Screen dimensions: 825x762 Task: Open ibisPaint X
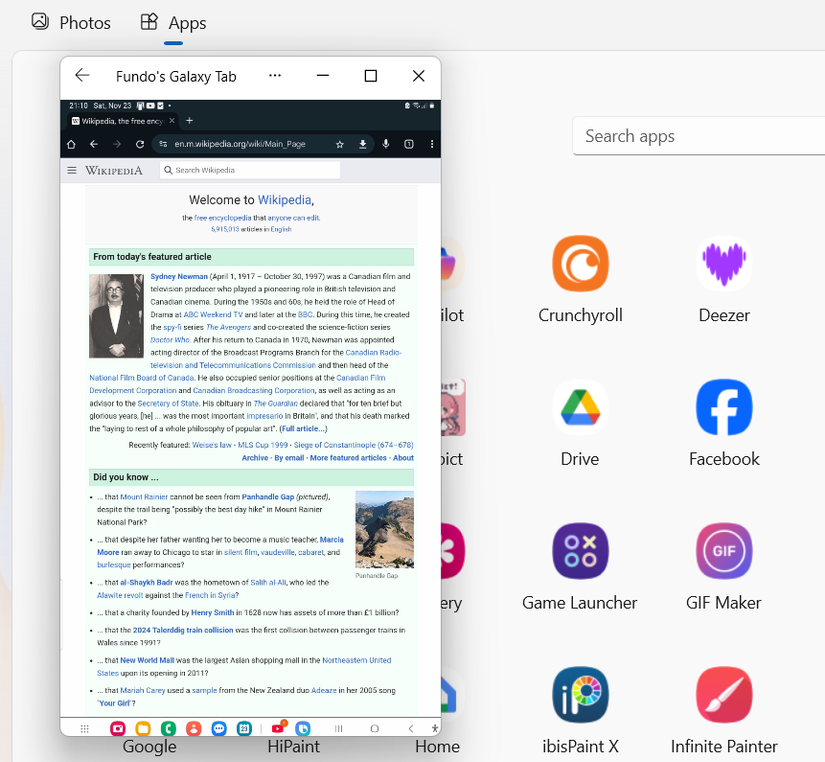coord(580,694)
